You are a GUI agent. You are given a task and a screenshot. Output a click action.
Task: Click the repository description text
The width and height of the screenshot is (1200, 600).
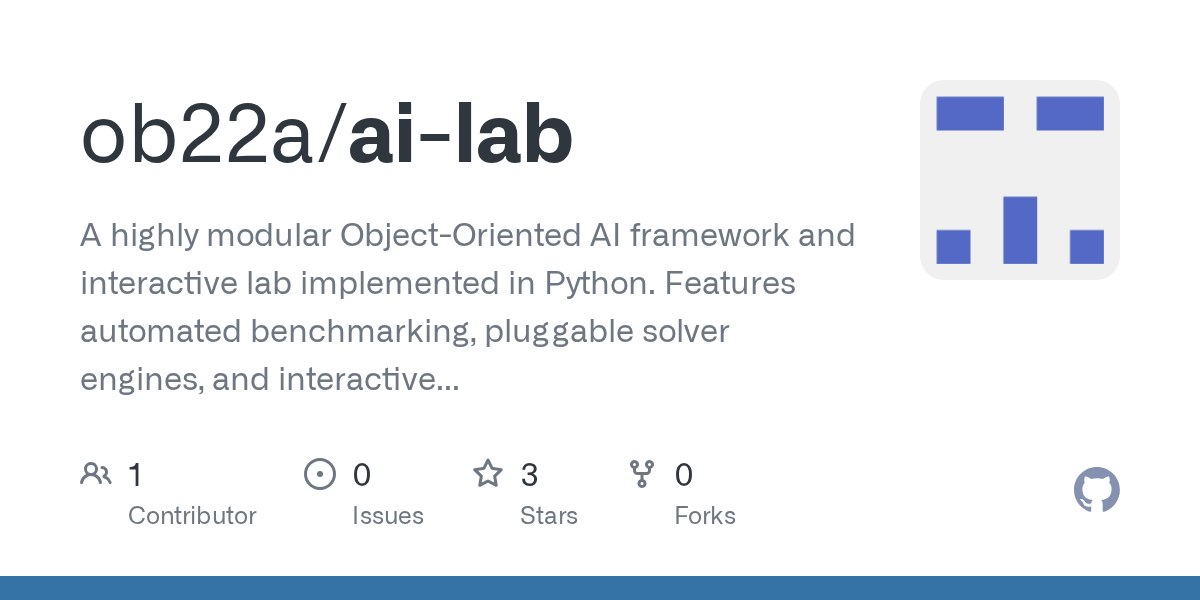tap(467, 307)
